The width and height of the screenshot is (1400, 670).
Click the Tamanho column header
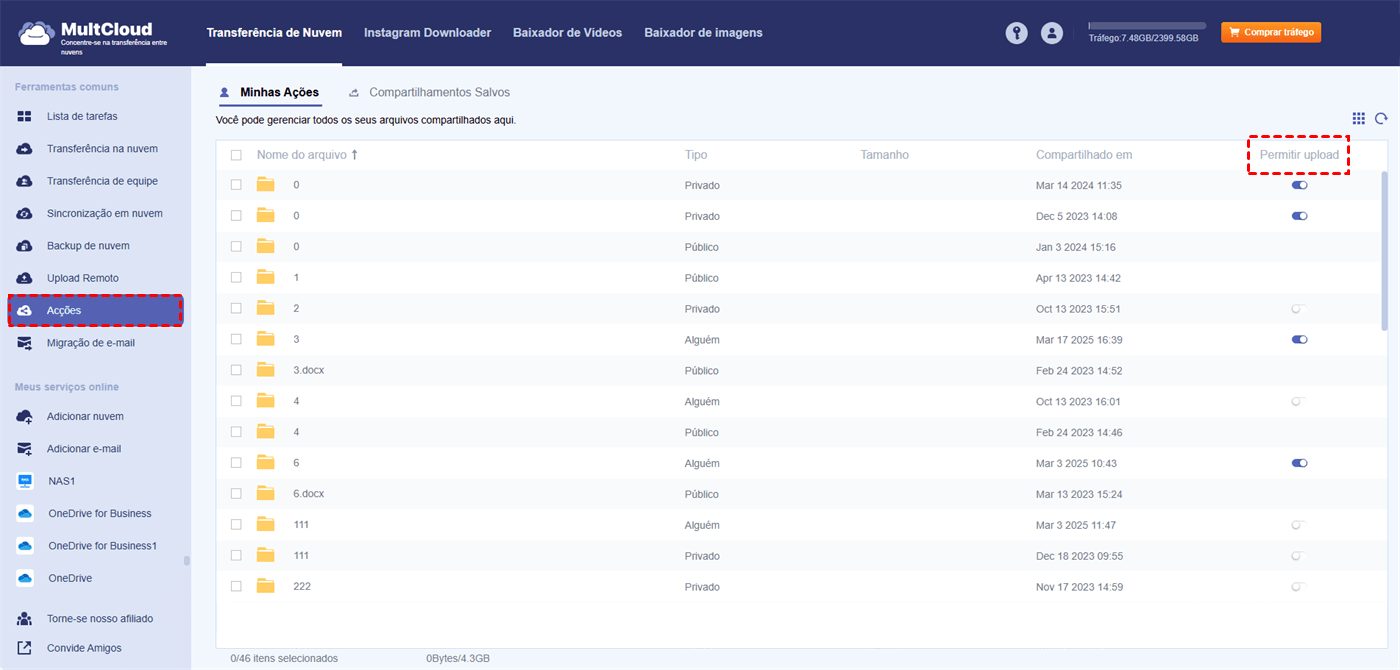coord(884,155)
